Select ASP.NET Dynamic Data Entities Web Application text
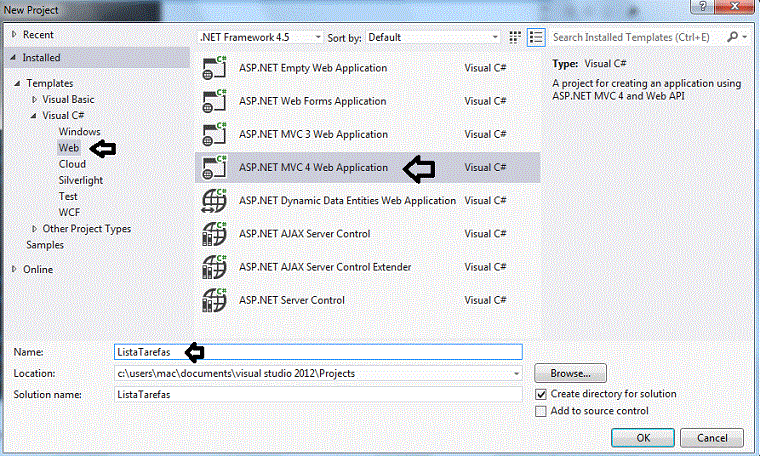This screenshot has width=760, height=456. click(347, 201)
